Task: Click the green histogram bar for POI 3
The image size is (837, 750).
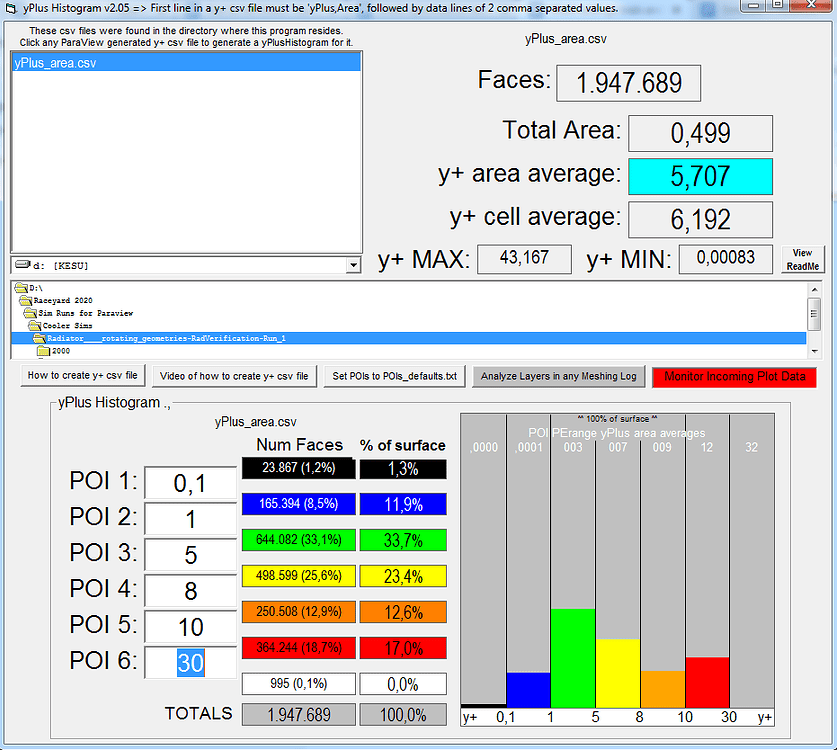Action: click(x=572, y=660)
